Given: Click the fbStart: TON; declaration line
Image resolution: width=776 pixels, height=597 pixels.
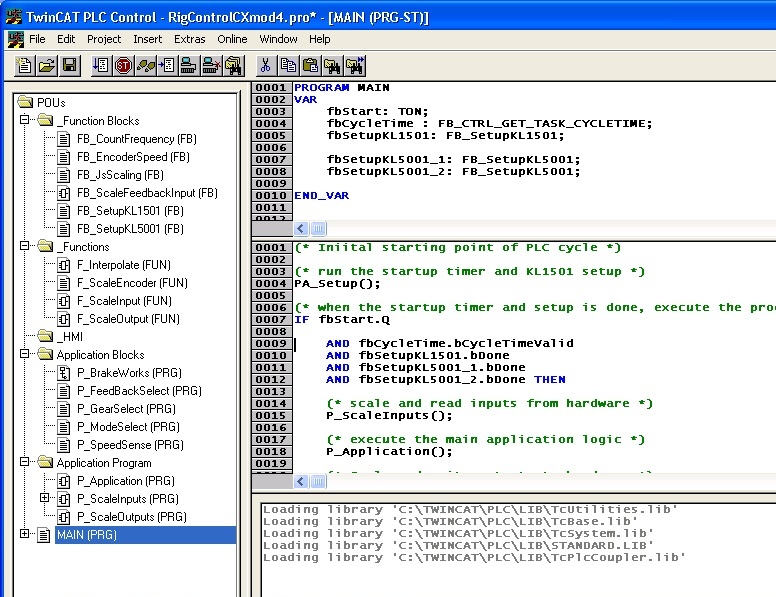Looking at the screenshot, I should click(377, 111).
